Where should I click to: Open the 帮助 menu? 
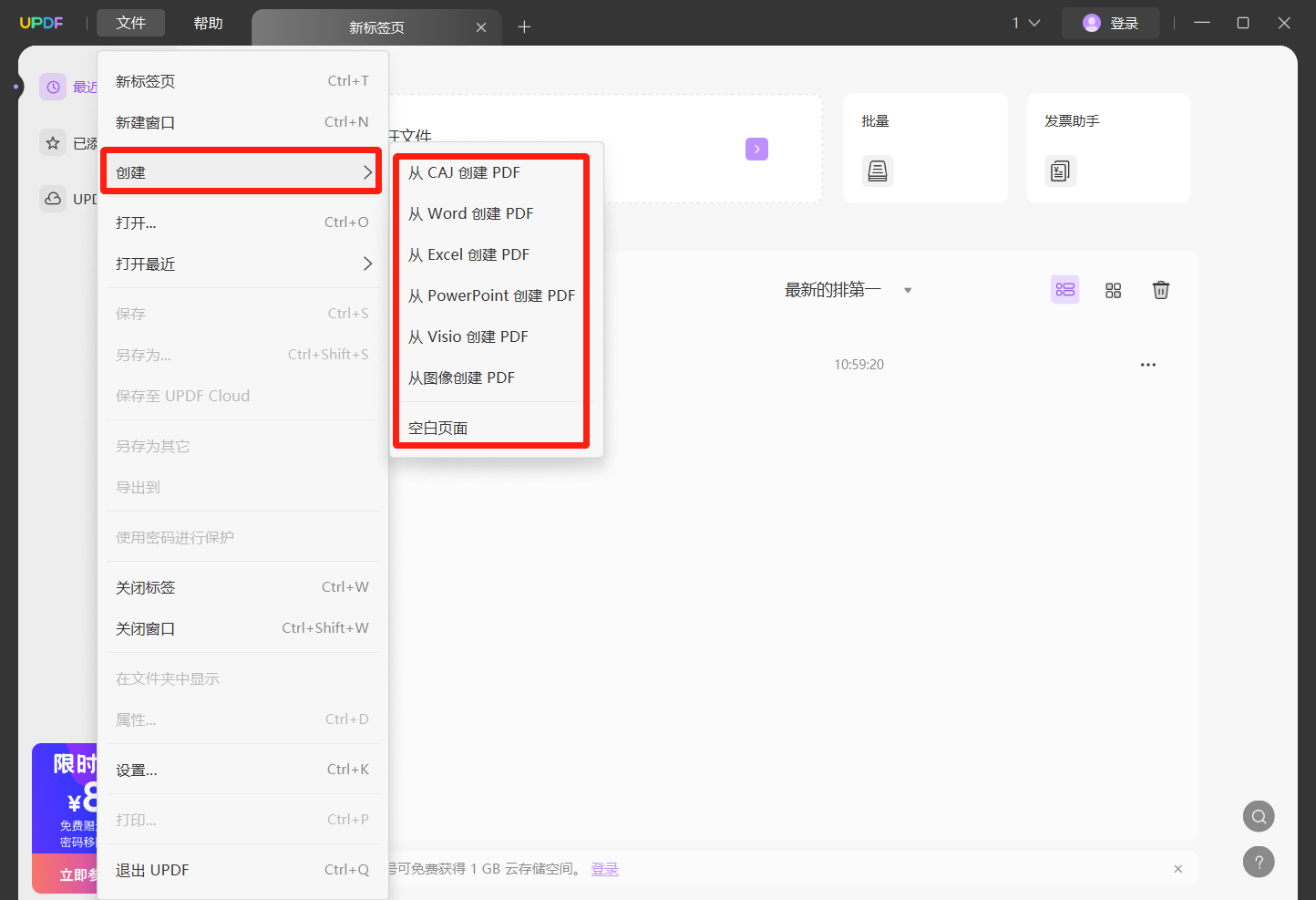(x=208, y=23)
